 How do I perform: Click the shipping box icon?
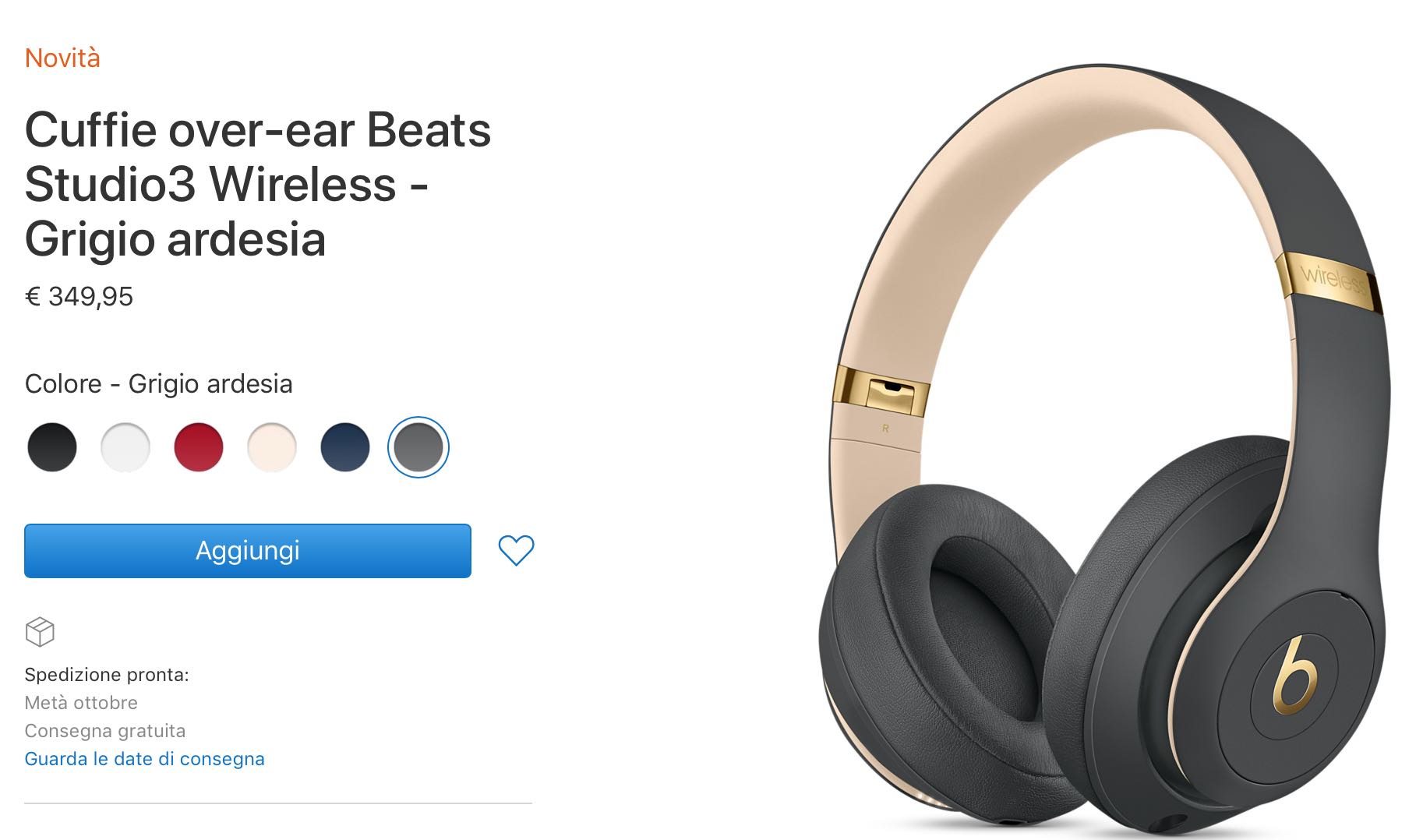[x=40, y=632]
